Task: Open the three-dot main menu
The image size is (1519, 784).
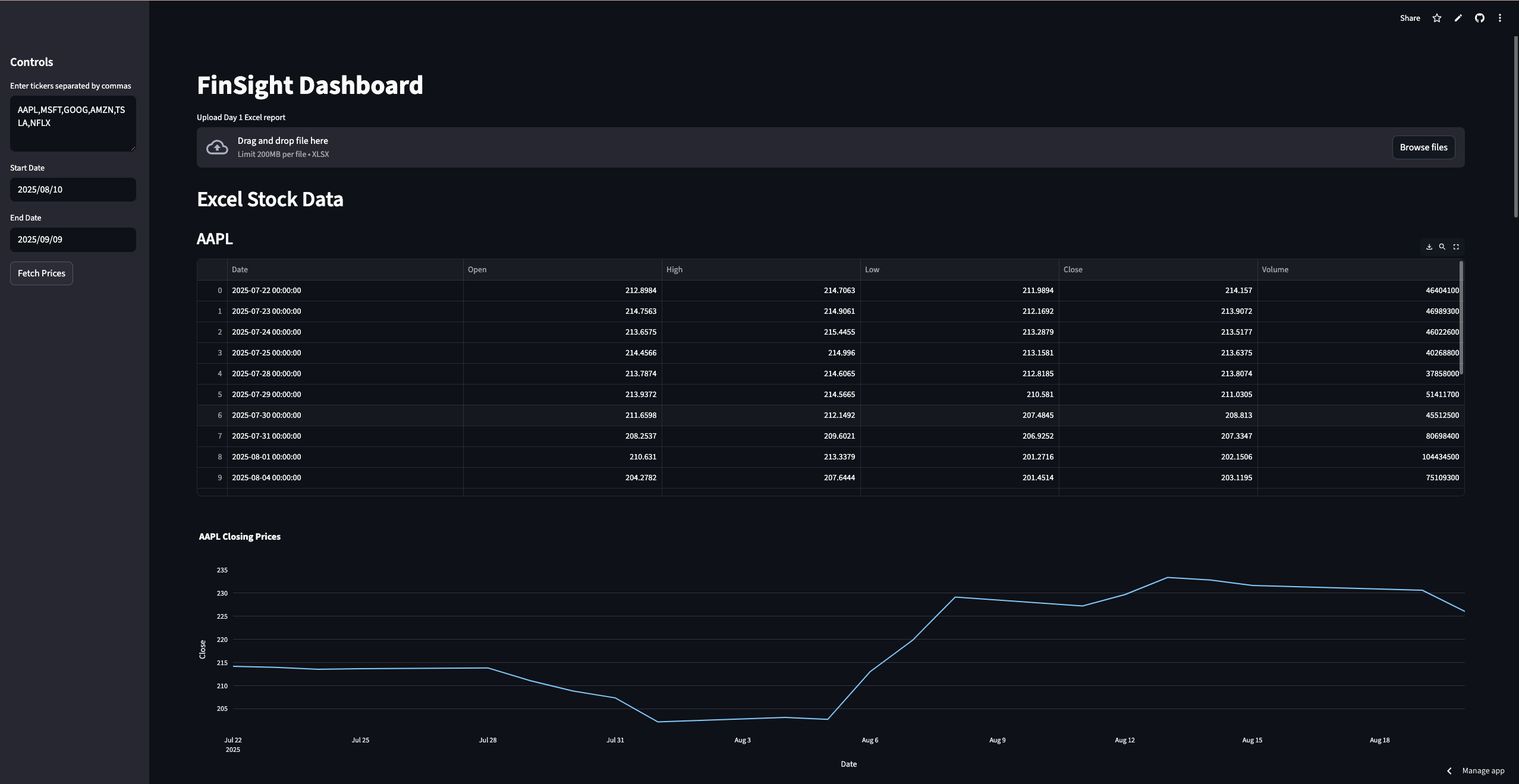Action: [1500, 18]
